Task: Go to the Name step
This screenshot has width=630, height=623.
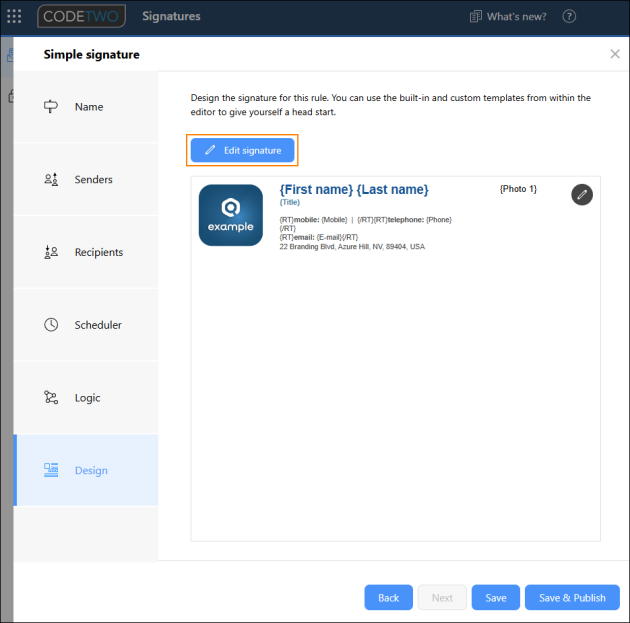Action: [x=86, y=107]
